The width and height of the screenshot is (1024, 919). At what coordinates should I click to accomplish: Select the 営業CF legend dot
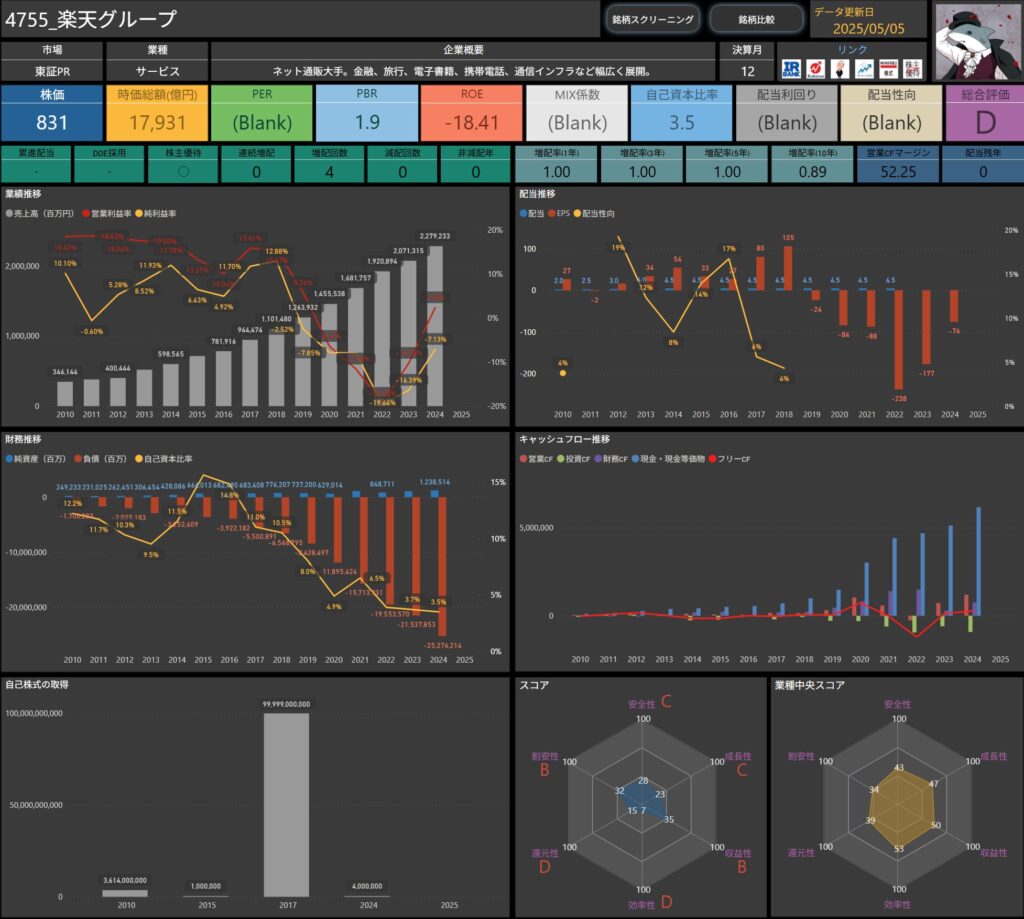(523, 459)
